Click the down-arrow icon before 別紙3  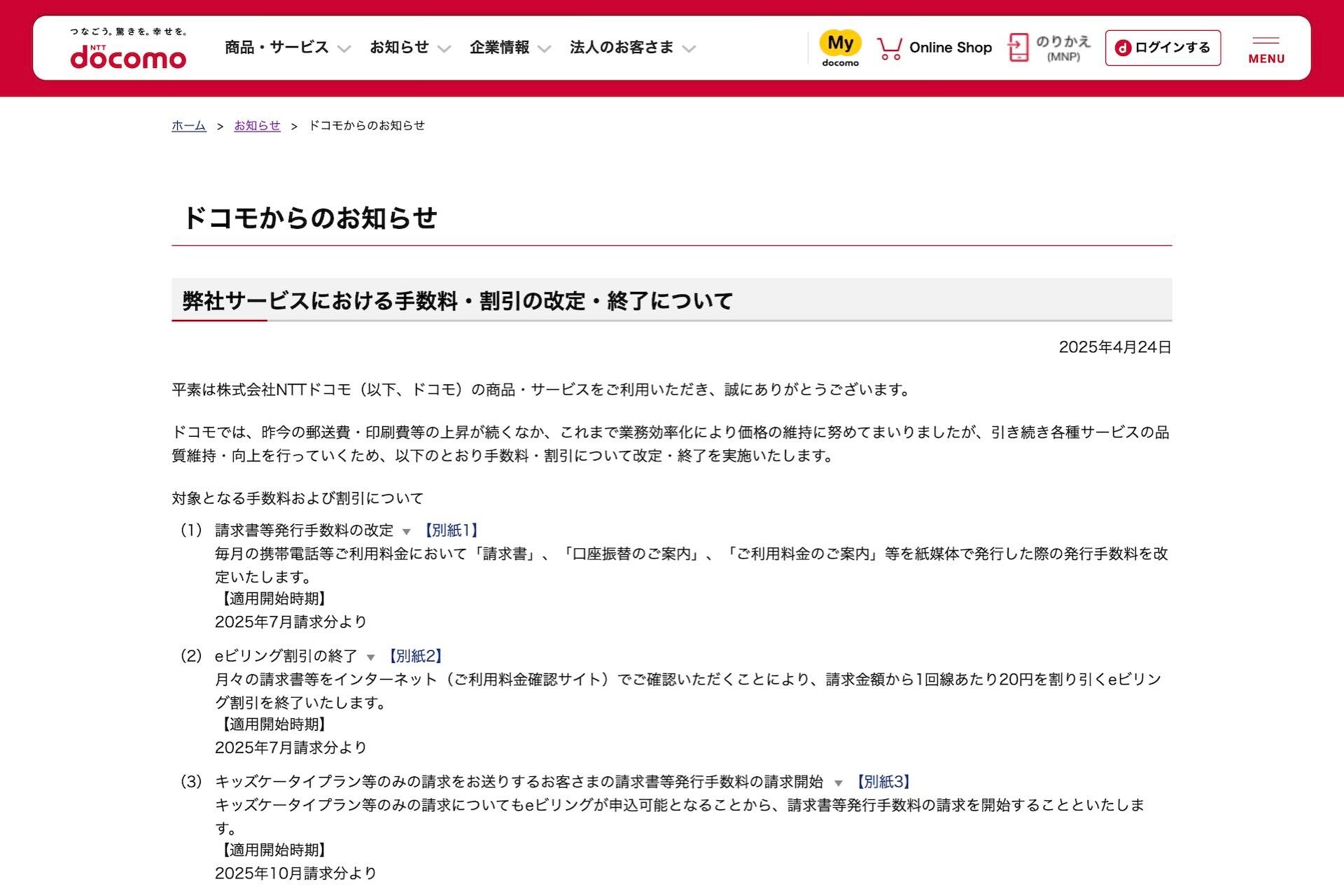(838, 783)
